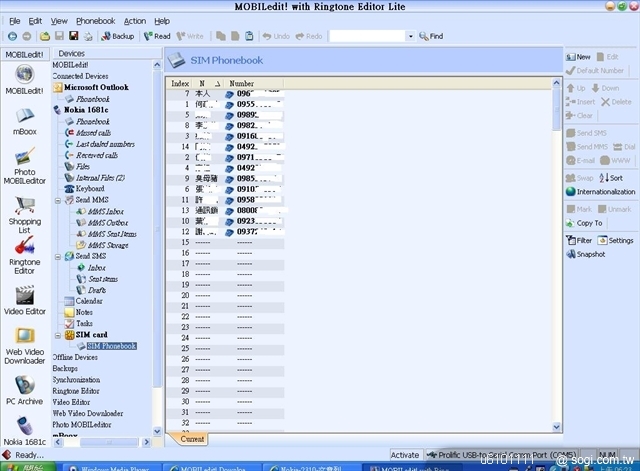Select phonebook row with index 13
This screenshot has height=471, width=640.
(225, 211)
